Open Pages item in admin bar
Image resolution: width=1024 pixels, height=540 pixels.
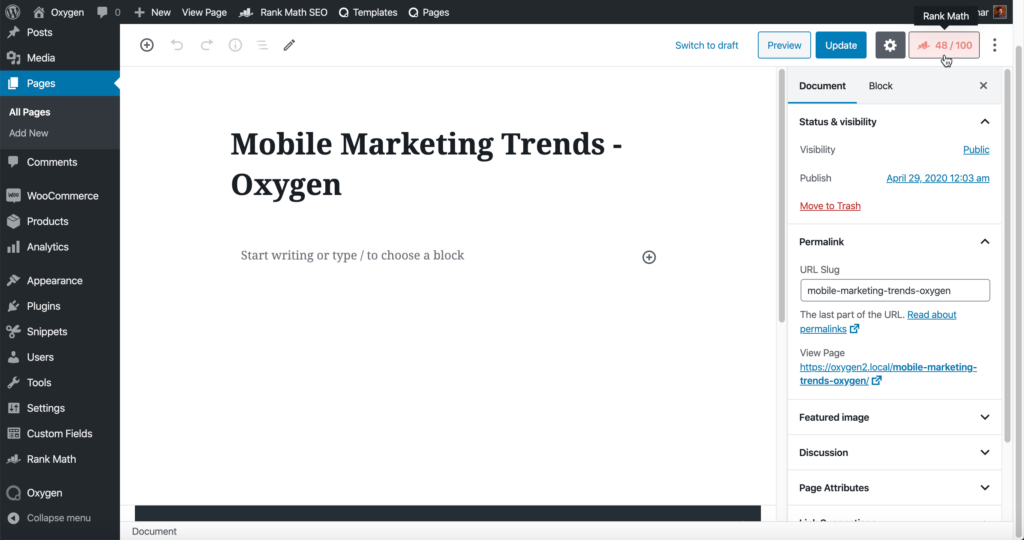(428, 12)
